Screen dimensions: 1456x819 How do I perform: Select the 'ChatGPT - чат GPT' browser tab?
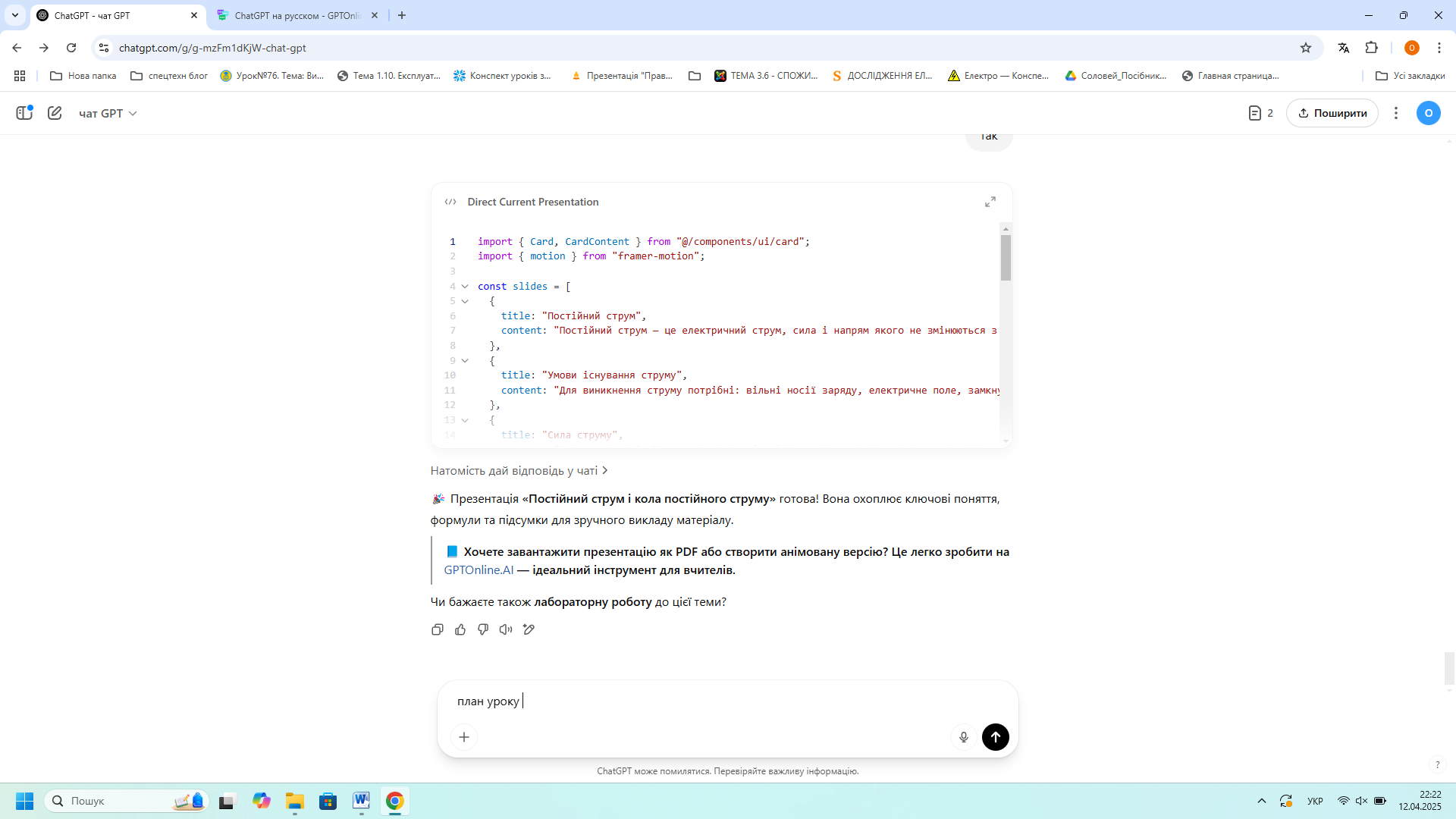click(x=118, y=15)
